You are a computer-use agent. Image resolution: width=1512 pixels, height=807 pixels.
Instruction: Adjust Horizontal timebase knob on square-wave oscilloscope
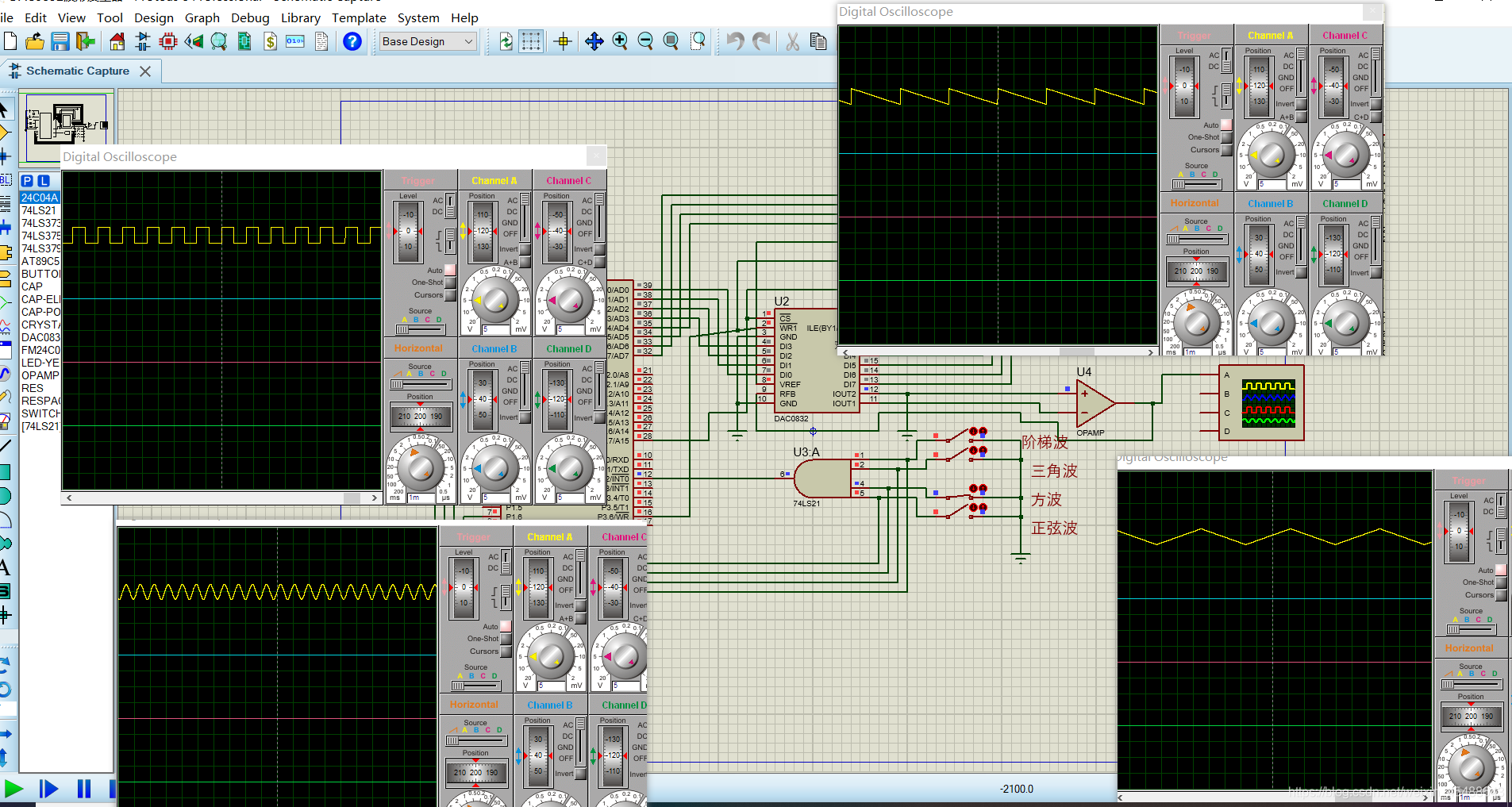click(x=421, y=467)
